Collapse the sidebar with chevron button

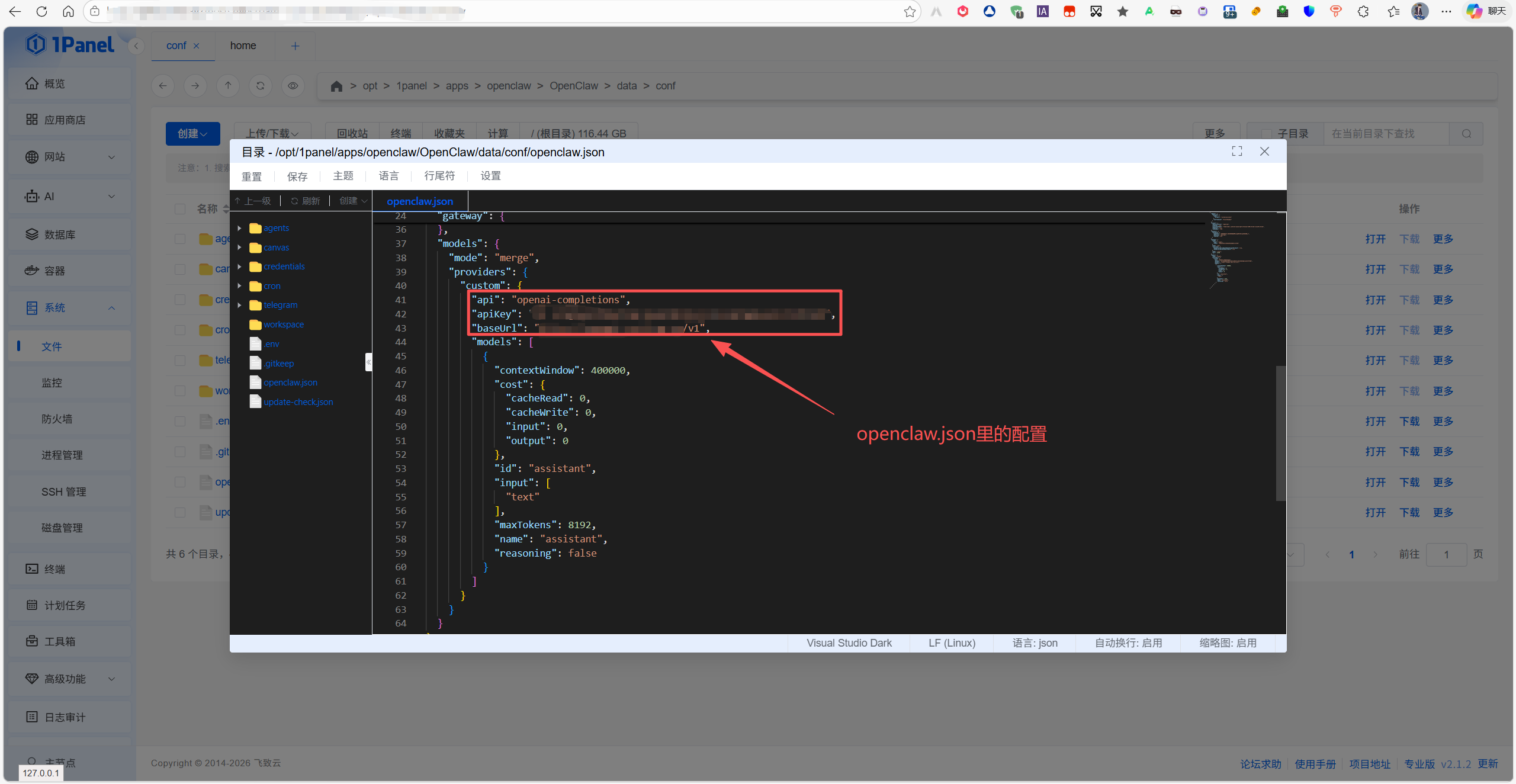click(x=136, y=46)
